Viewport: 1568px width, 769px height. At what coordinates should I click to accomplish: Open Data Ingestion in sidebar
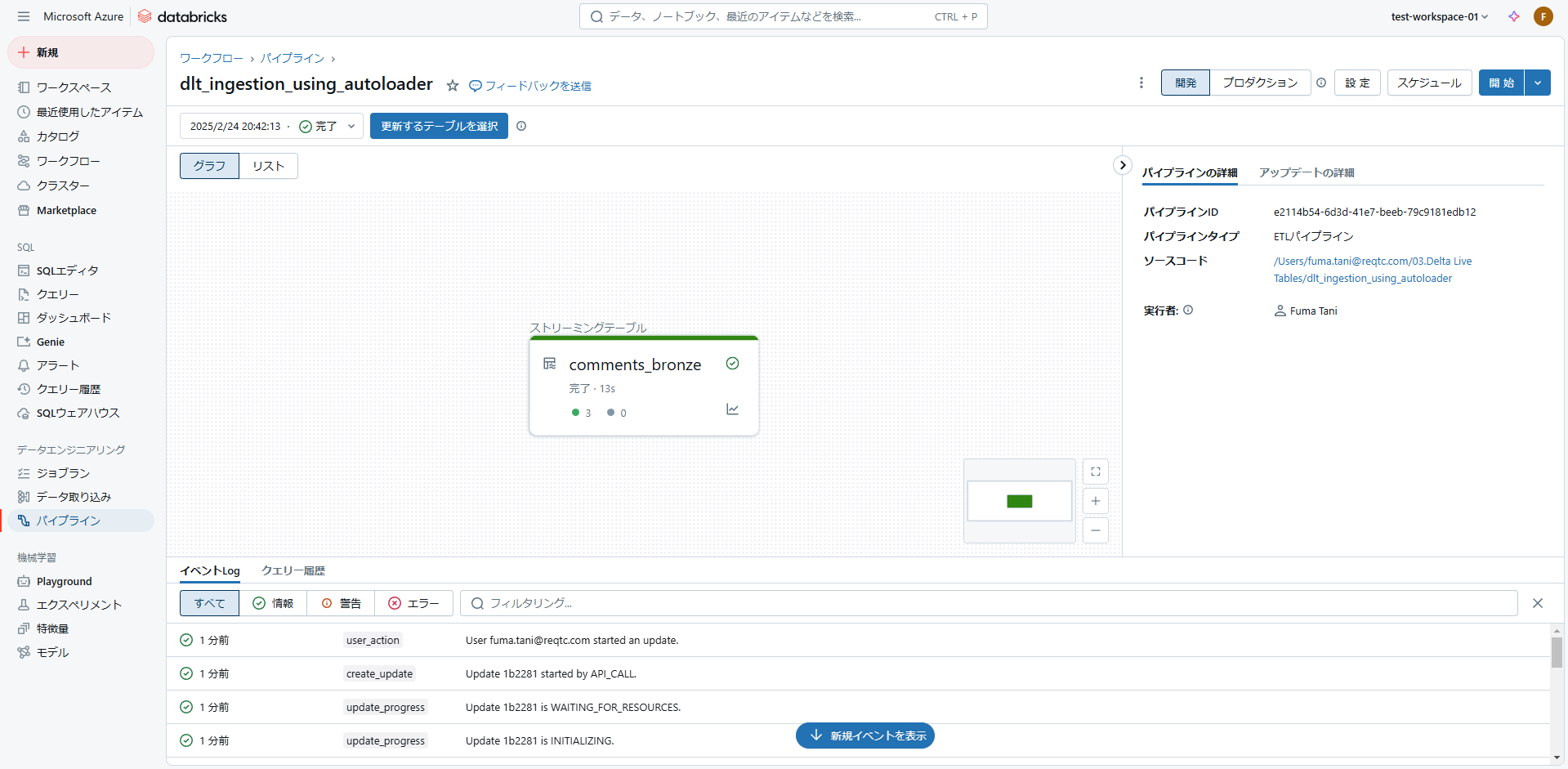coord(80,497)
